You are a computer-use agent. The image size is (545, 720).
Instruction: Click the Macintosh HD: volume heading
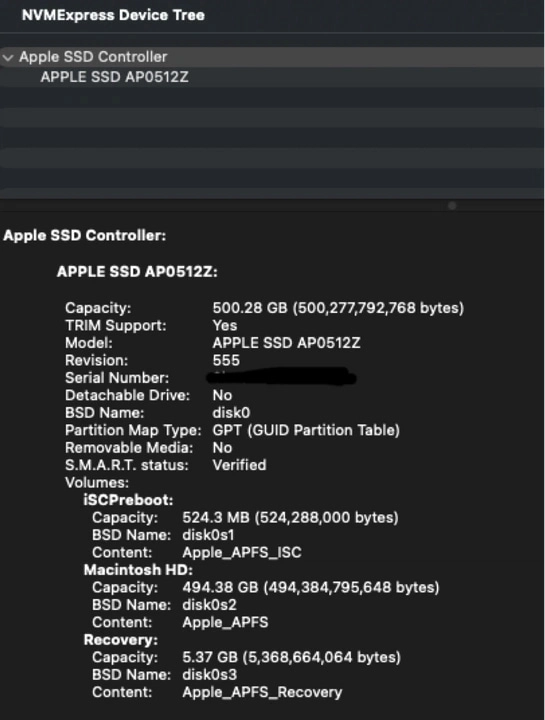click(x=138, y=570)
